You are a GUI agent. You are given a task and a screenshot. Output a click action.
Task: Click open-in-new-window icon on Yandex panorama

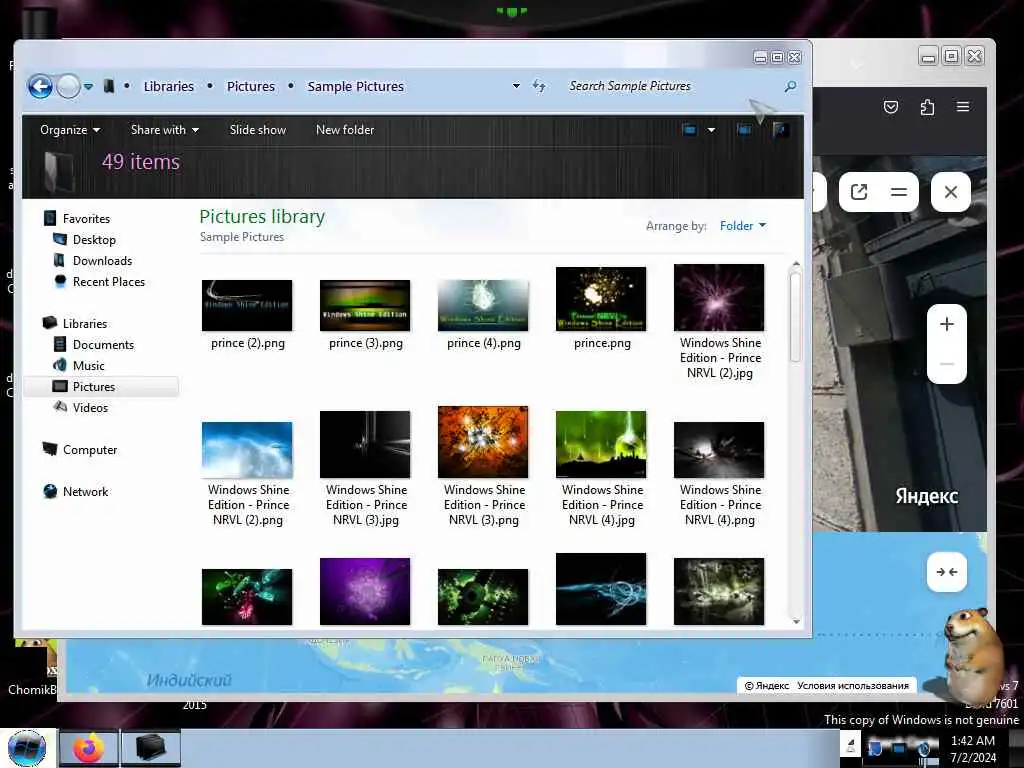859,192
